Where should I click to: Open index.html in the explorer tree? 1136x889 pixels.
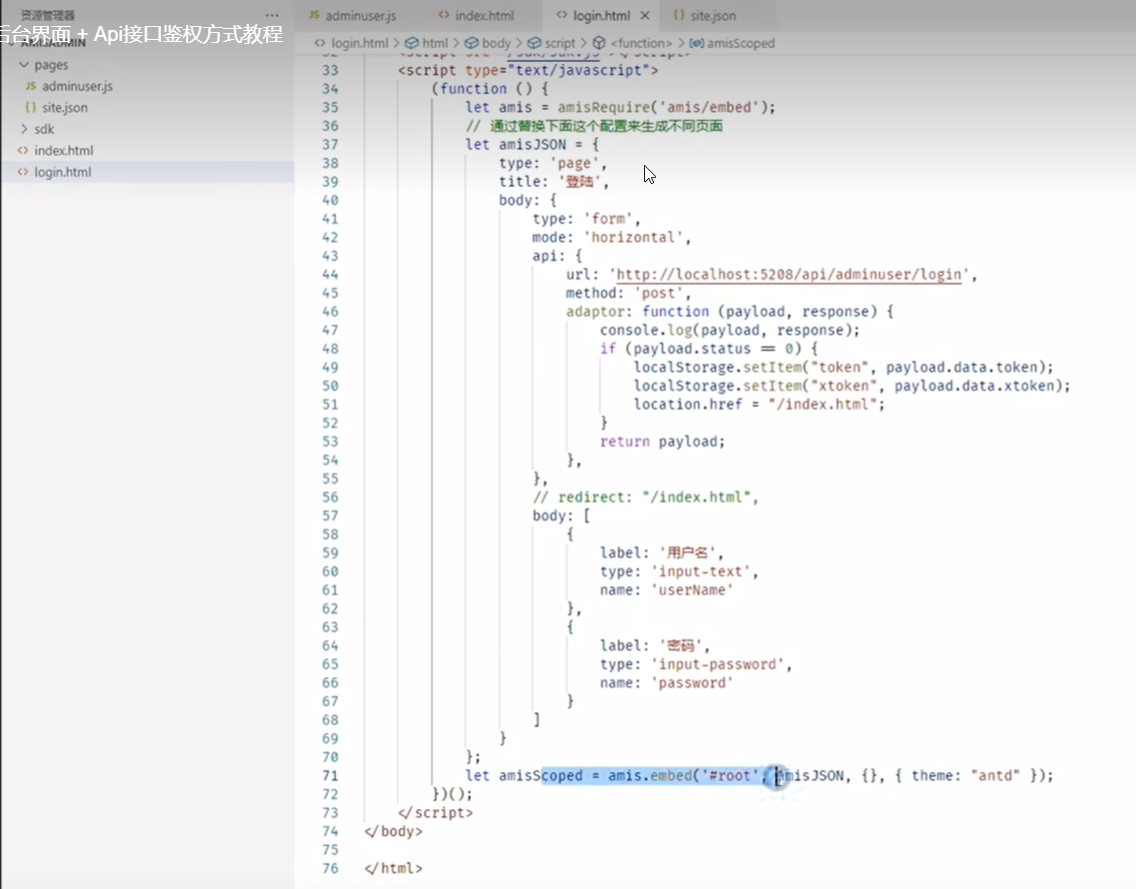click(64, 151)
